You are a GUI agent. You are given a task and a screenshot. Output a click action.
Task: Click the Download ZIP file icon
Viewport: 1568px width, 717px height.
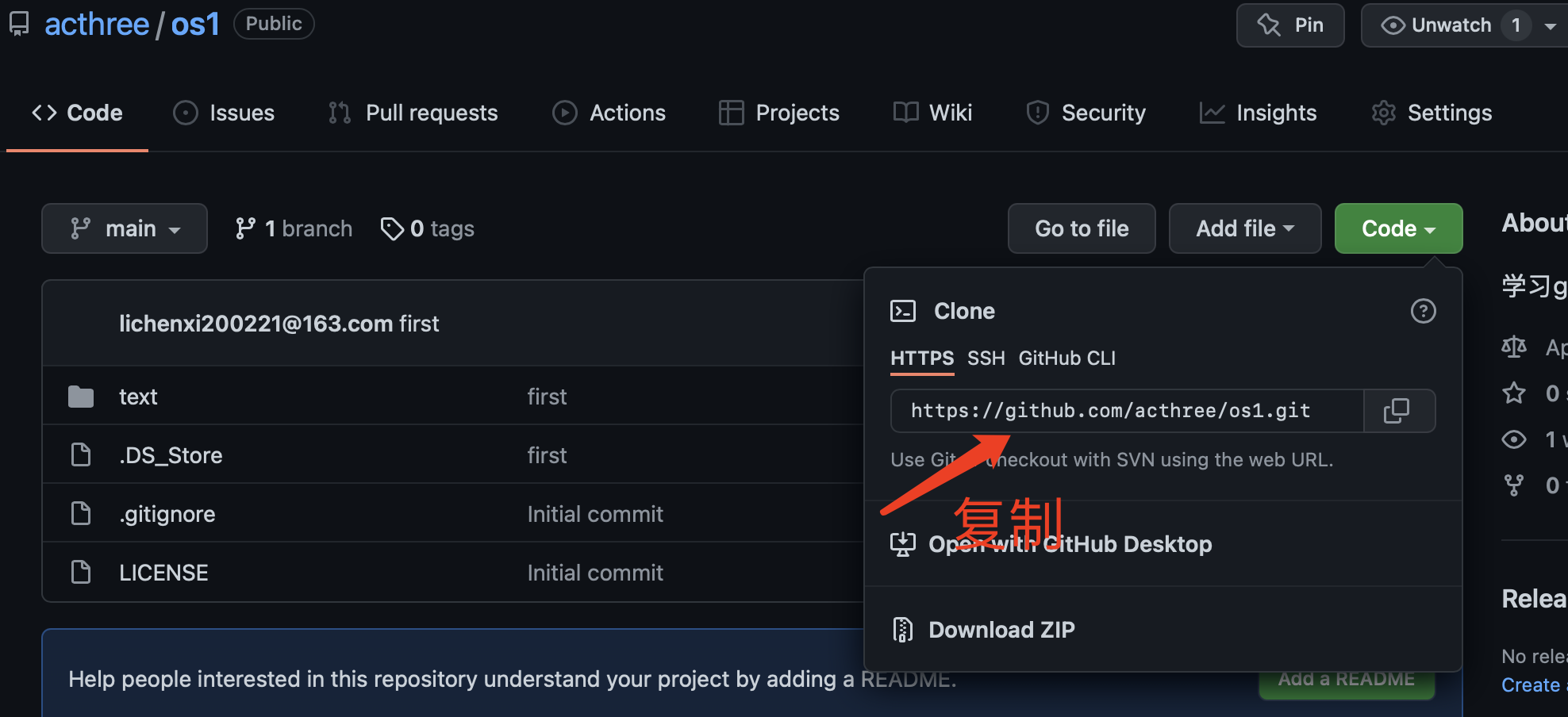pos(903,630)
